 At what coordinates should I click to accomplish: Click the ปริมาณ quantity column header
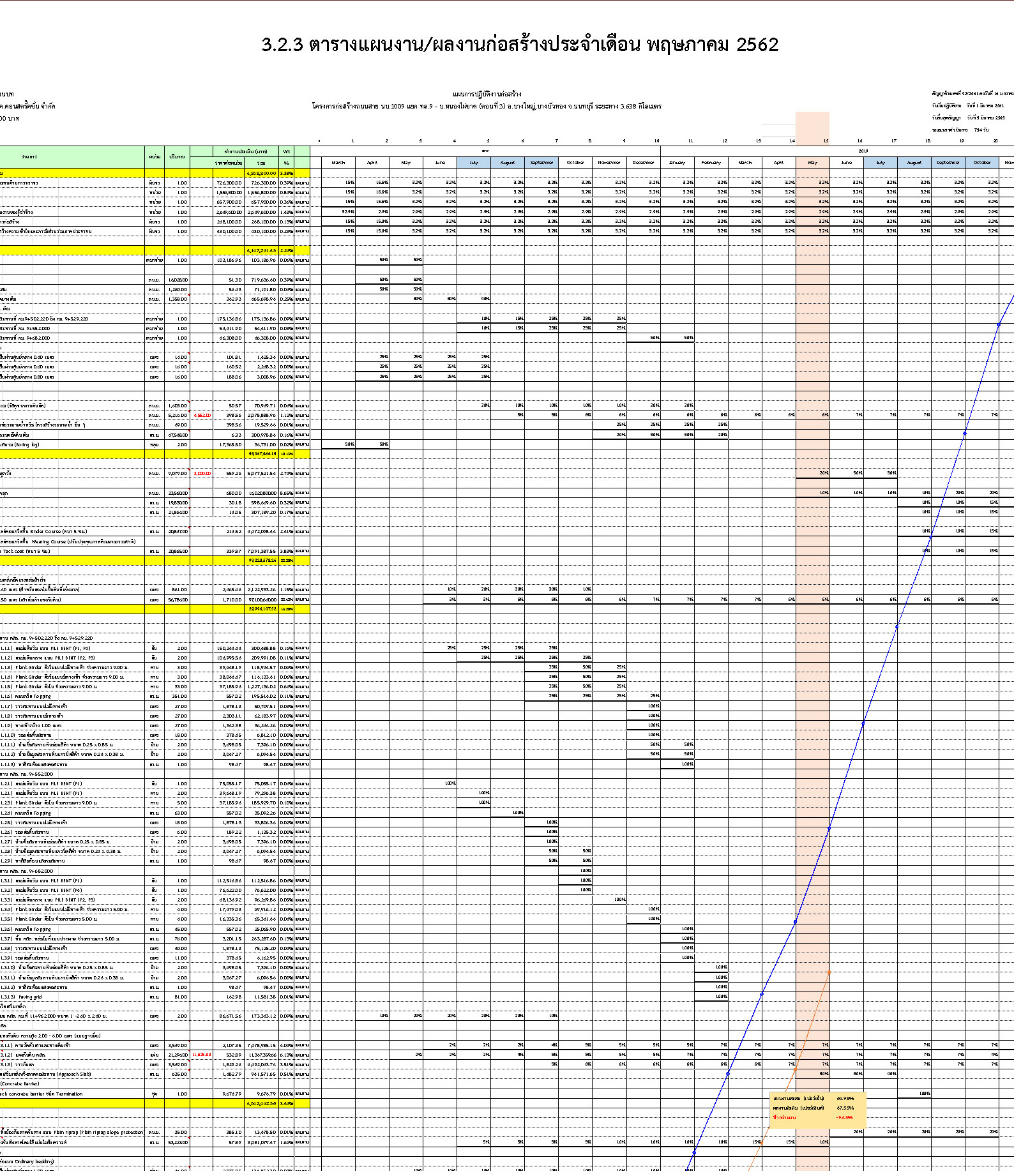pyautogui.click(x=177, y=156)
